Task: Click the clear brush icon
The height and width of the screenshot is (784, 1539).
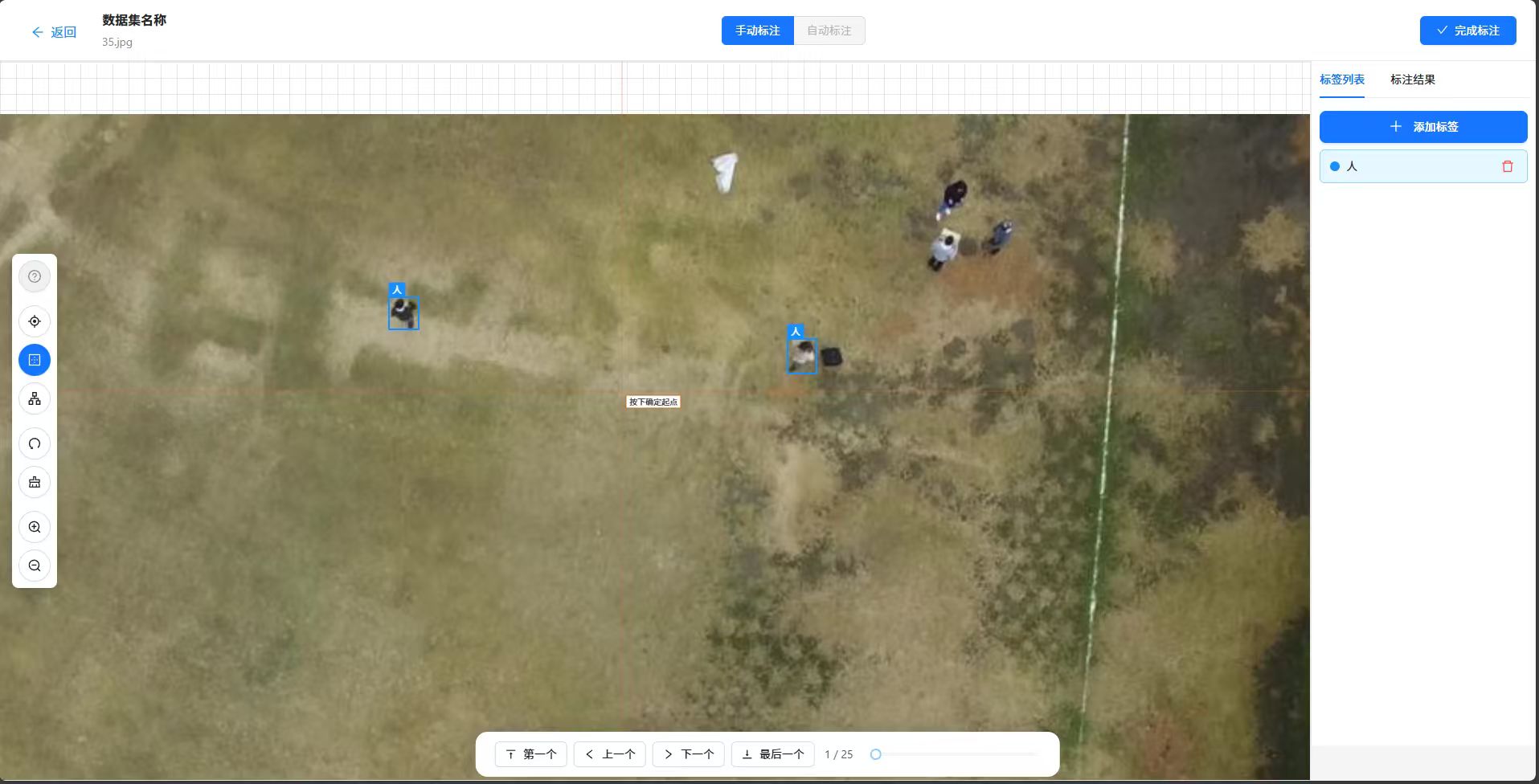Action: tap(35, 482)
